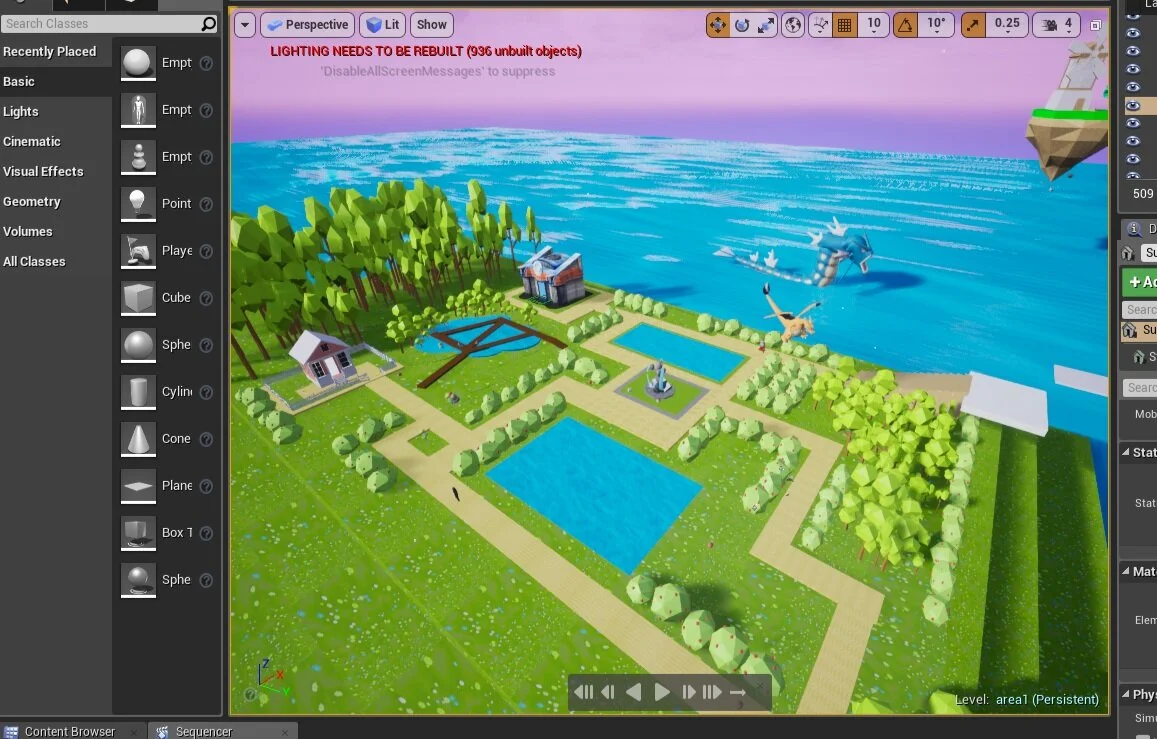Open the Perspective view mode menu
The image size is (1157, 739).
click(308, 25)
